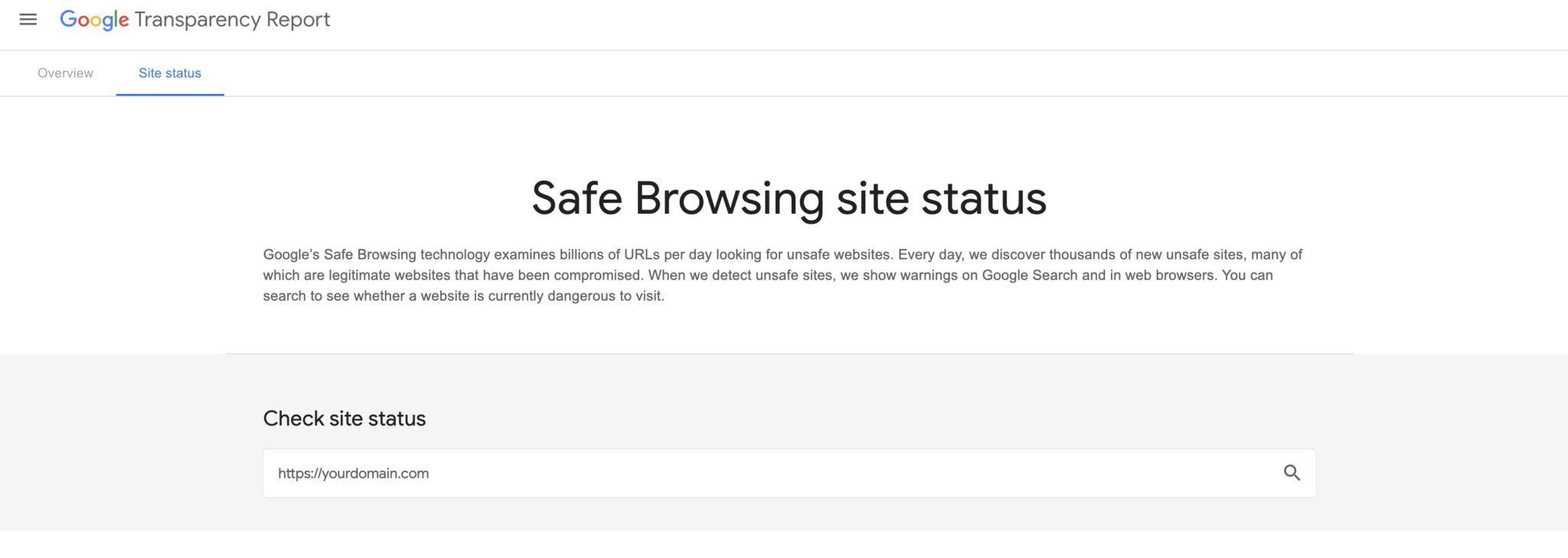Click the Google brand mark in the header
Screen dimensions: 1568x558
(x=93, y=20)
